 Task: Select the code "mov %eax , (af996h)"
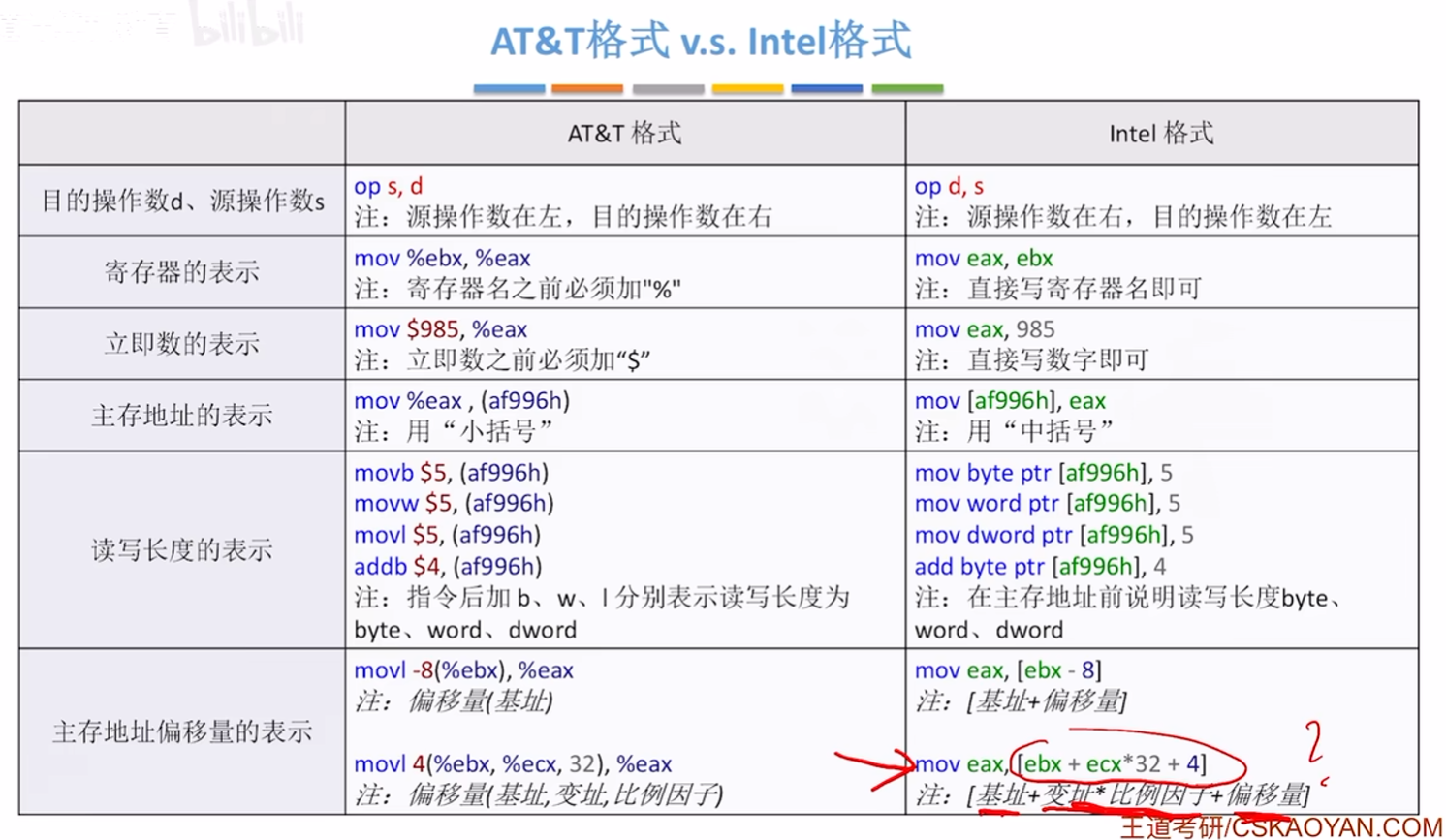(x=462, y=401)
